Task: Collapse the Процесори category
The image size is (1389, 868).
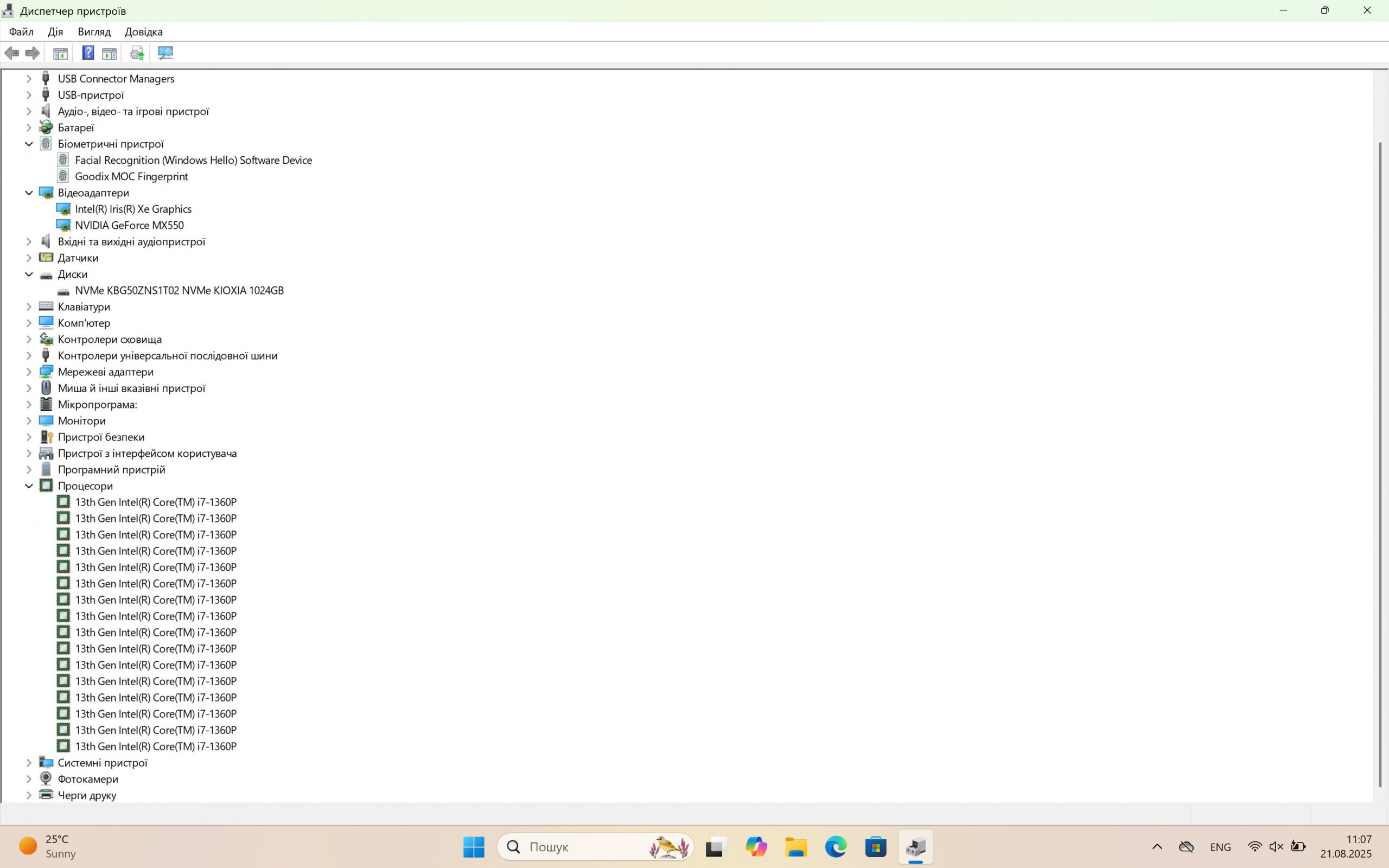Action: pyautogui.click(x=29, y=486)
